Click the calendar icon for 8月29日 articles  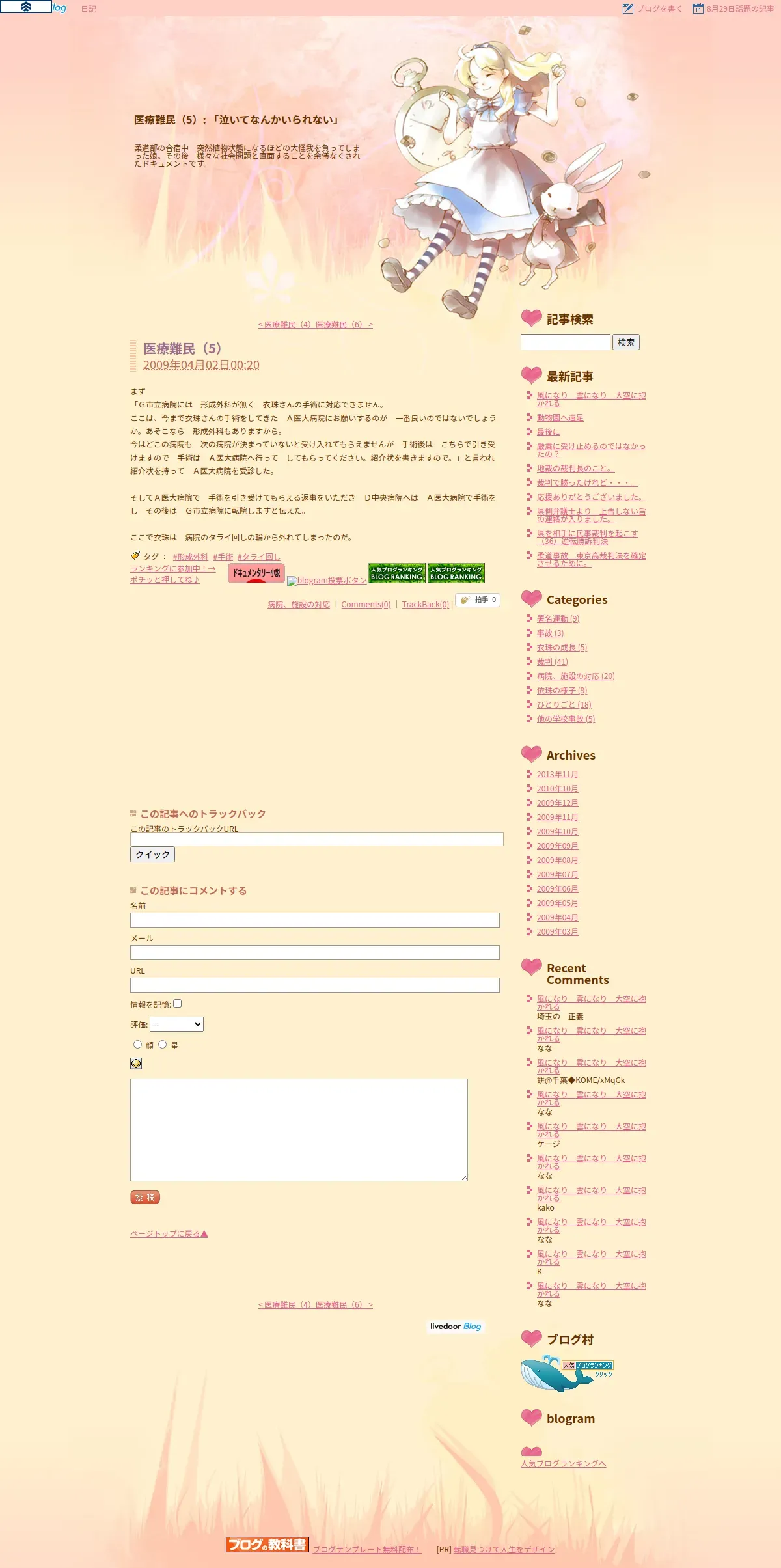pyautogui.click(x=698, y=8)
